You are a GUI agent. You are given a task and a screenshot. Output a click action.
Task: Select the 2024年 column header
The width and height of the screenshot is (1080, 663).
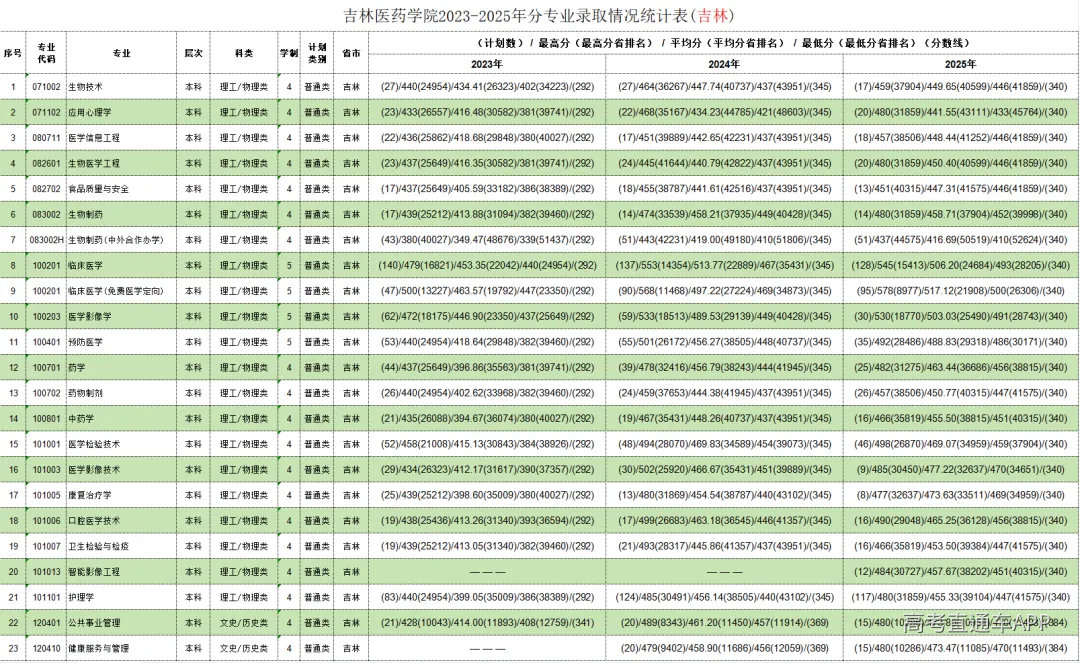click(724, 64)
